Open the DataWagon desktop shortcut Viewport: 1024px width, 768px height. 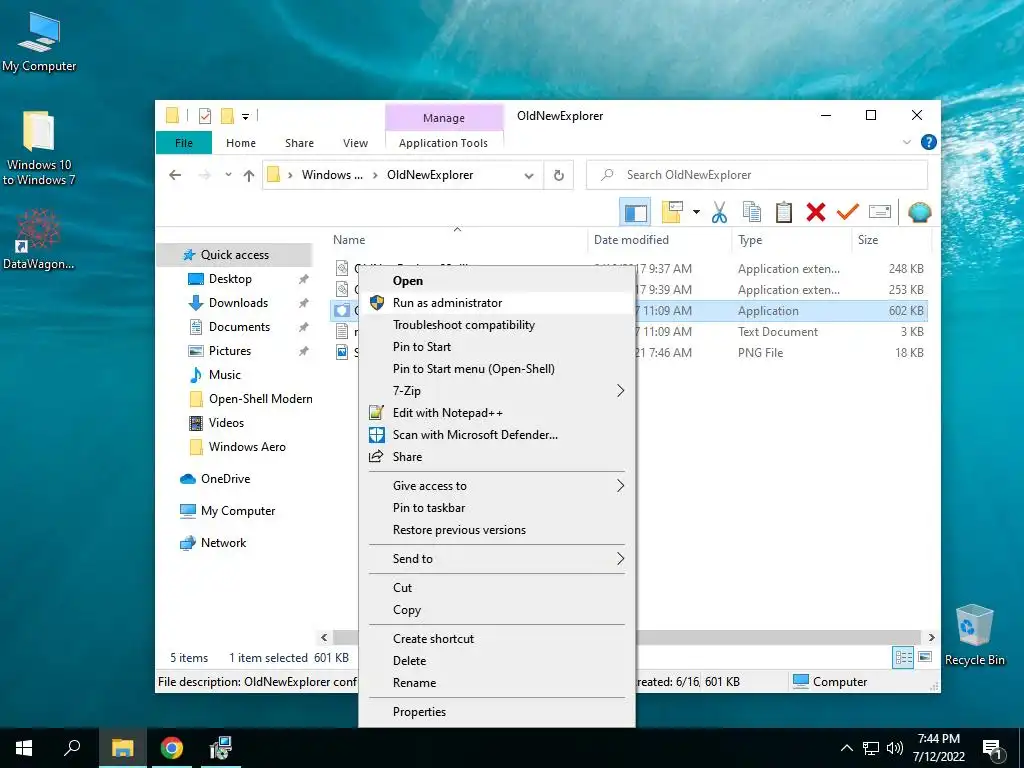point(39,239)
